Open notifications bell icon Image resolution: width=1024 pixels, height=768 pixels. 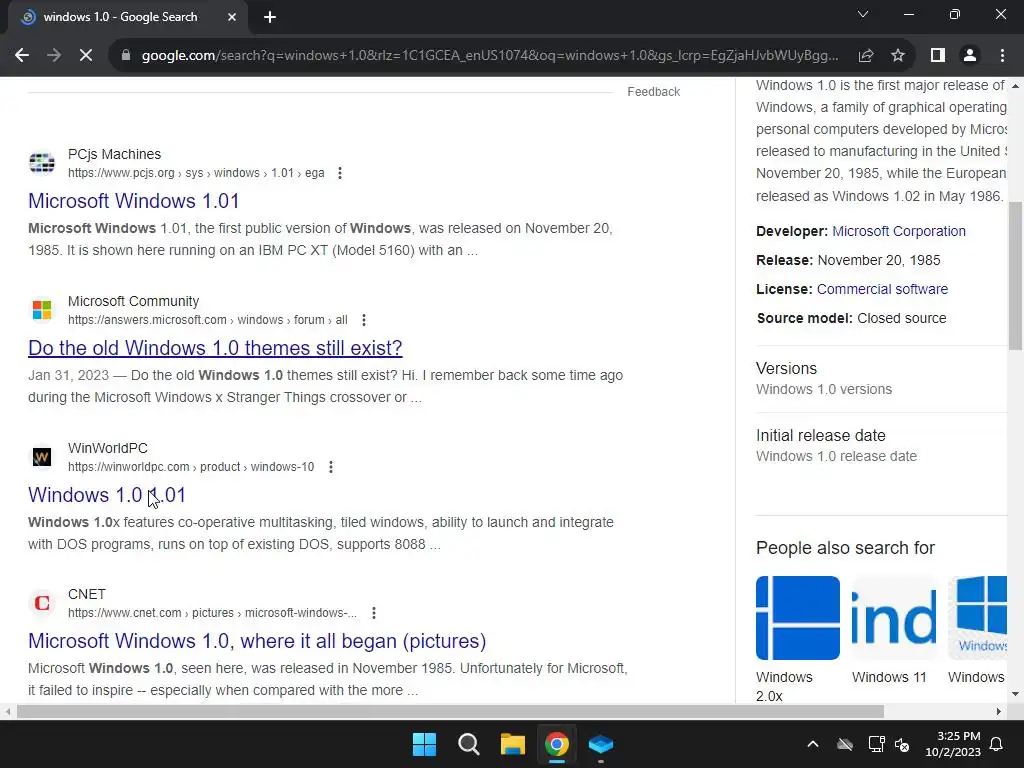tap(997, 744)
